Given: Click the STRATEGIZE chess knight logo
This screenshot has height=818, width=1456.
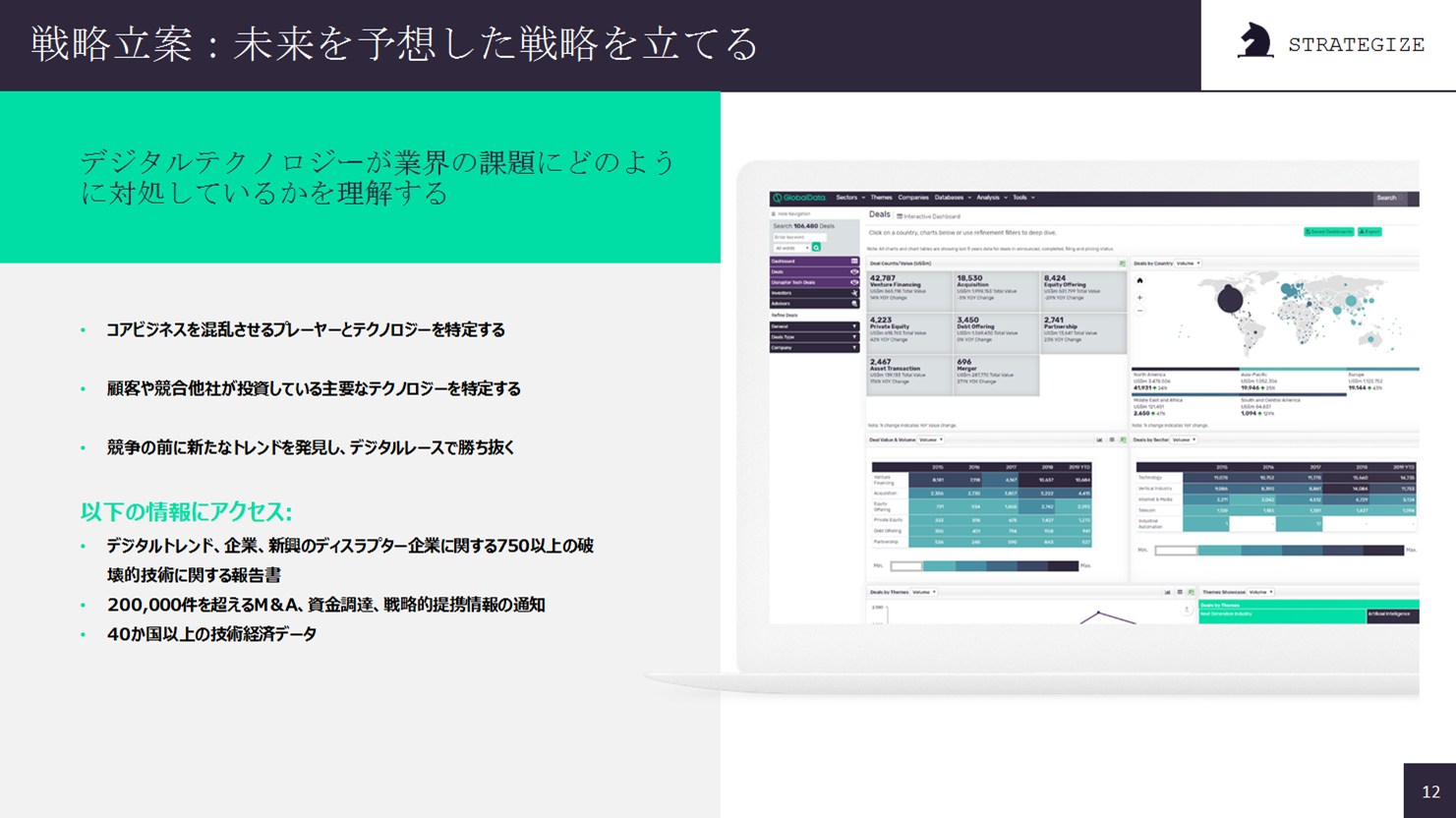Looking at the screenshot, I should pyautogui.click(x=1254, y=42).
